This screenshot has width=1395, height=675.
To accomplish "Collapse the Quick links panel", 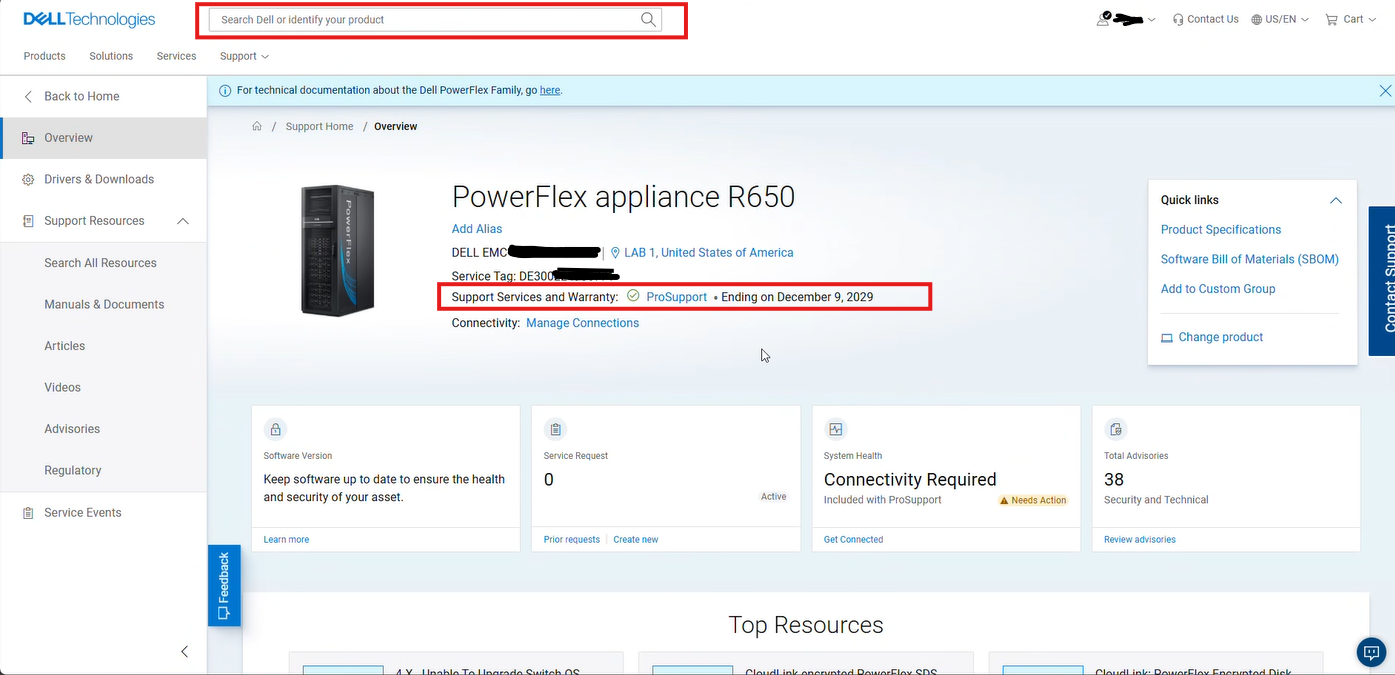I will [1335, 200].
